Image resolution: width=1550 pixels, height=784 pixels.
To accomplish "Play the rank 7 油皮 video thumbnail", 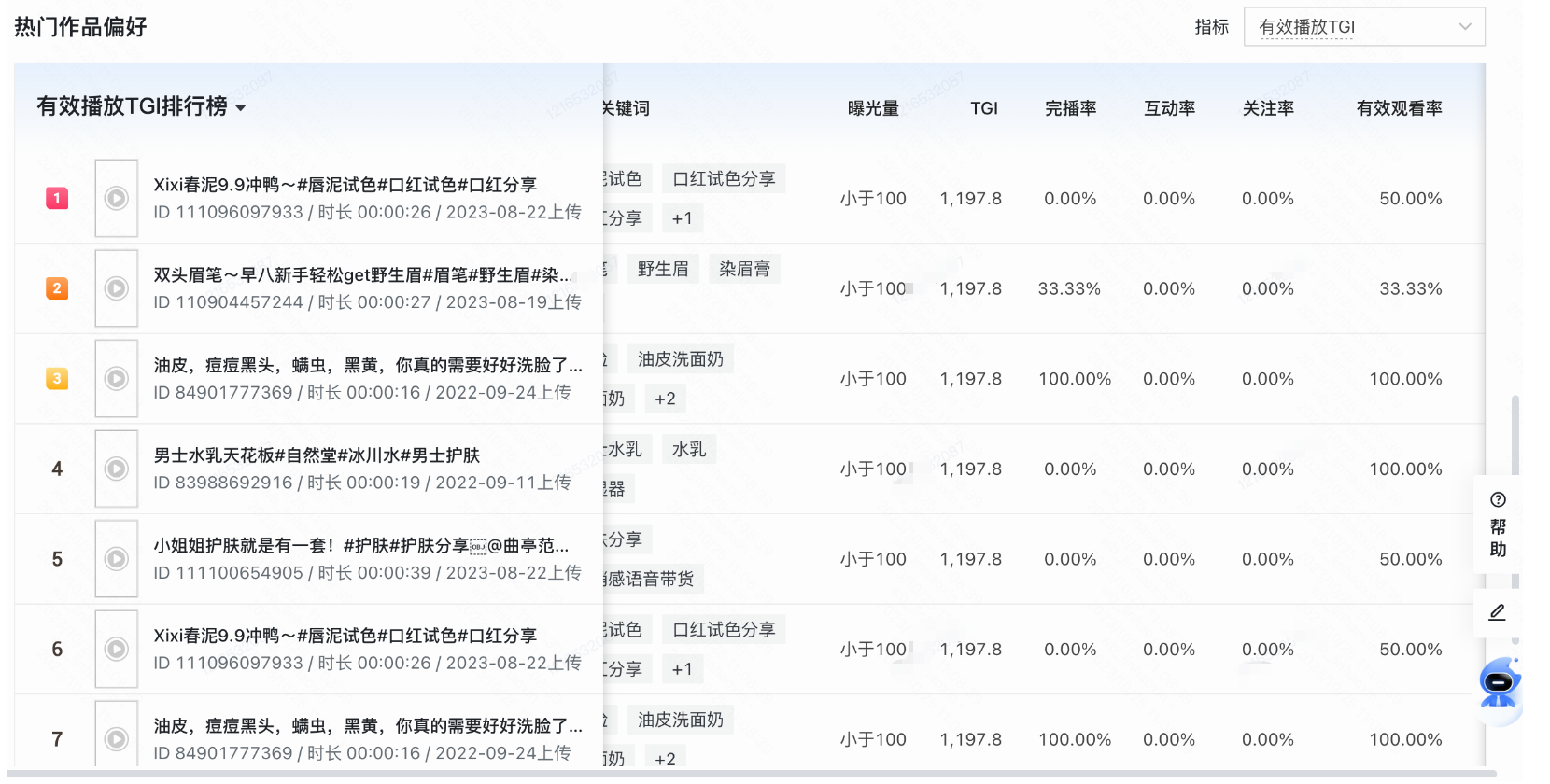I will pyautogui.click(x=117, y=737).
